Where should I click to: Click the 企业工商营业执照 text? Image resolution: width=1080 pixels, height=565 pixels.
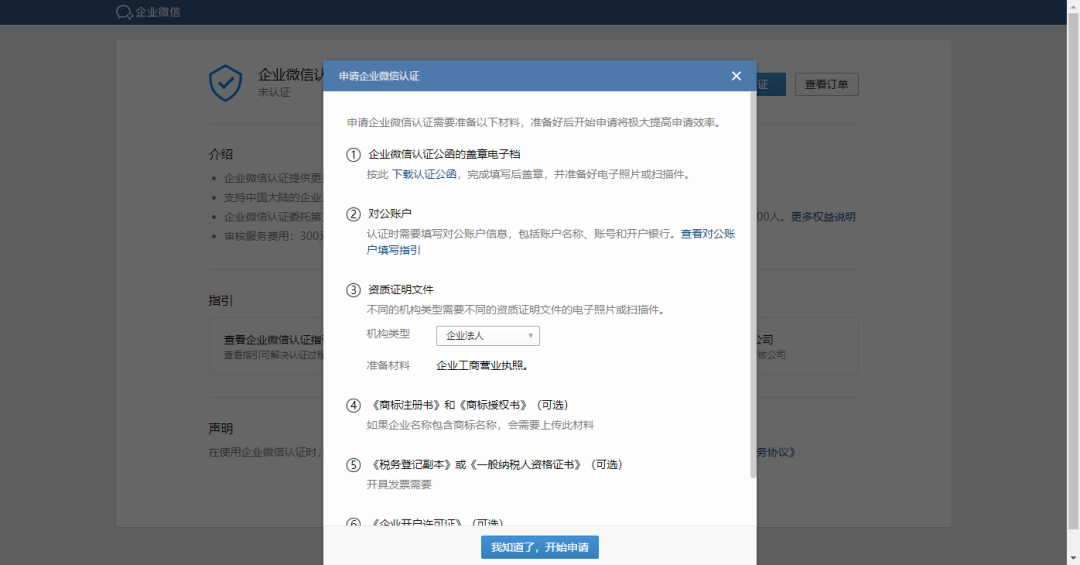point(482,365)
